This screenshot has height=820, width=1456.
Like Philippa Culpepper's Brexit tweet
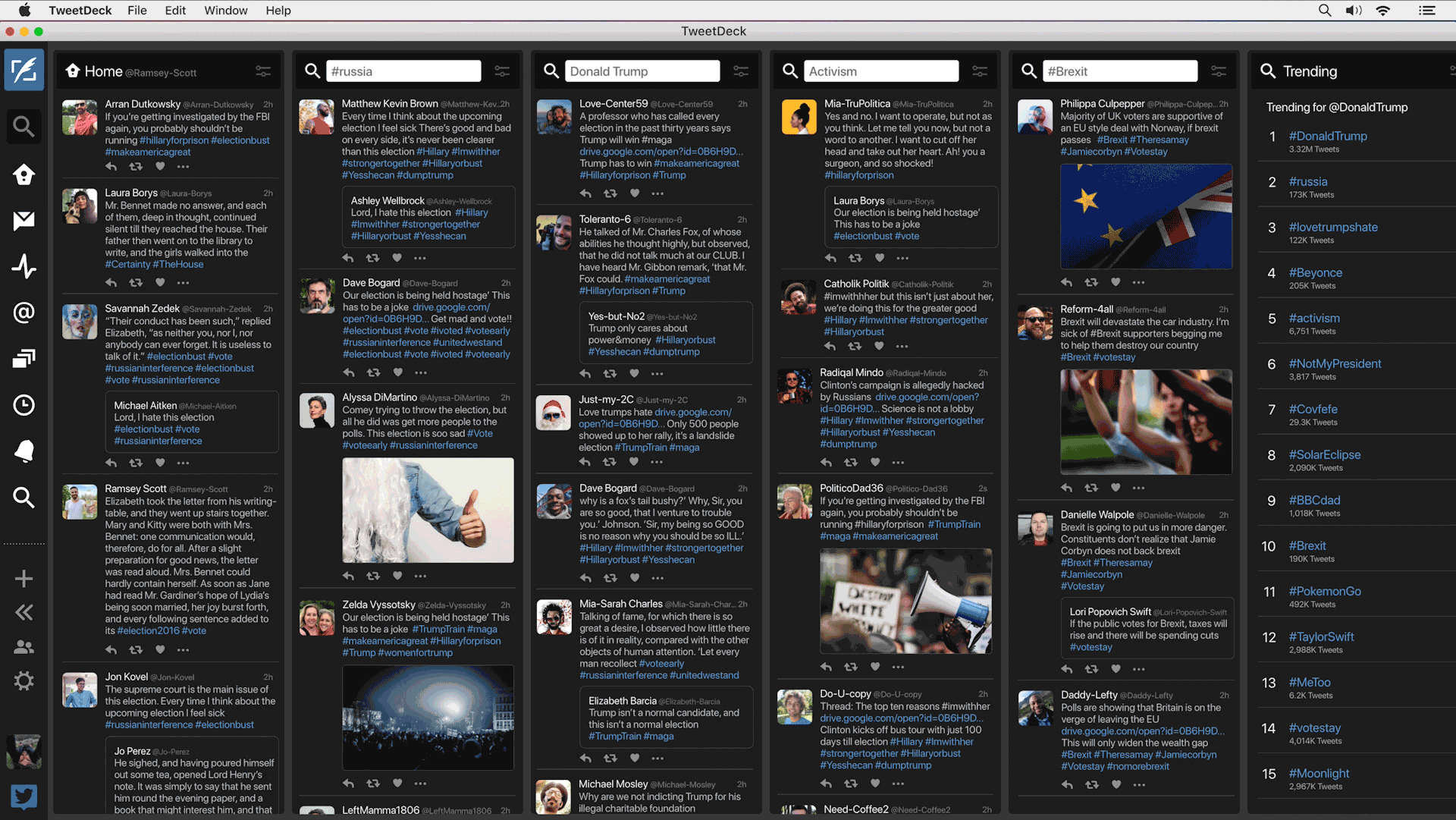click(1116, 282)
